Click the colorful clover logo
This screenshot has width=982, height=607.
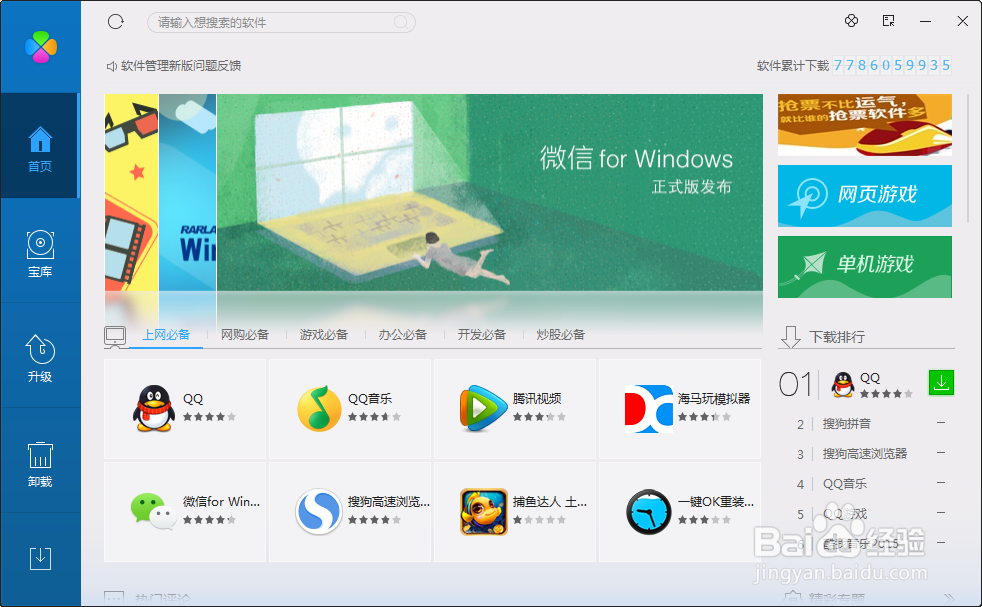tap(41, 47)
